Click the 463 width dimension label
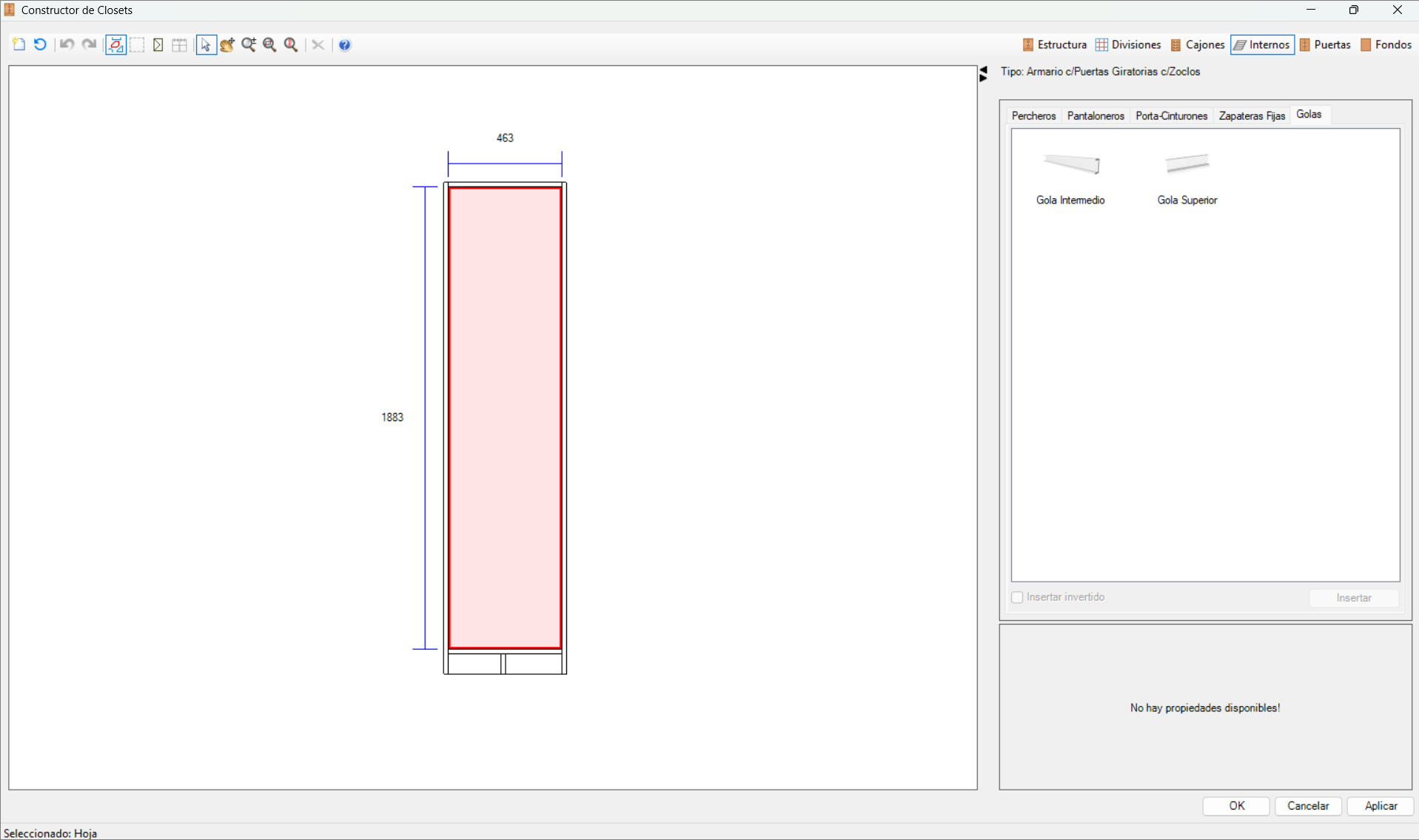The height and width of the screenshot is (840, 1419). [x=505, y=138]
